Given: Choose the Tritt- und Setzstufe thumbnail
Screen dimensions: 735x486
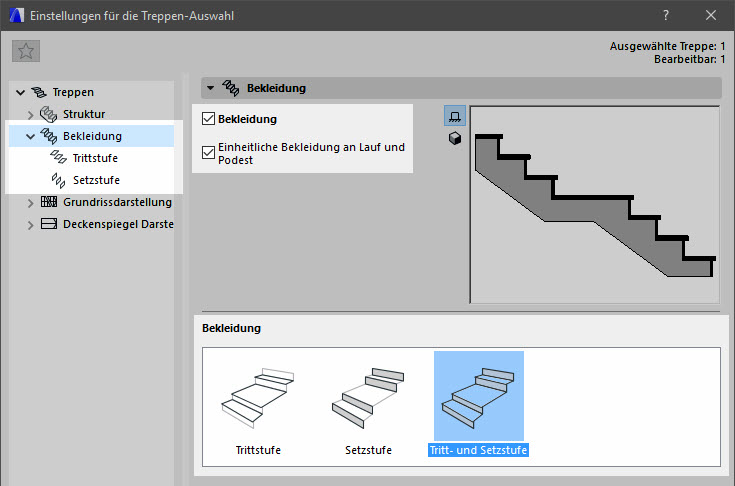Looking at the screenshot, I should (479, 396).
